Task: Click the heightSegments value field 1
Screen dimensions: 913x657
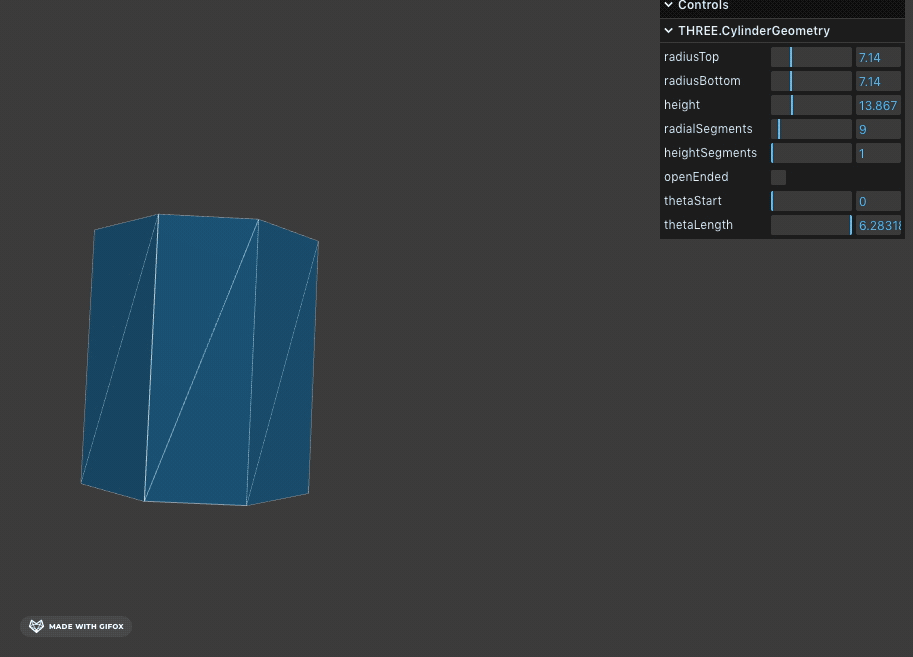Action: tap(878, 153)
